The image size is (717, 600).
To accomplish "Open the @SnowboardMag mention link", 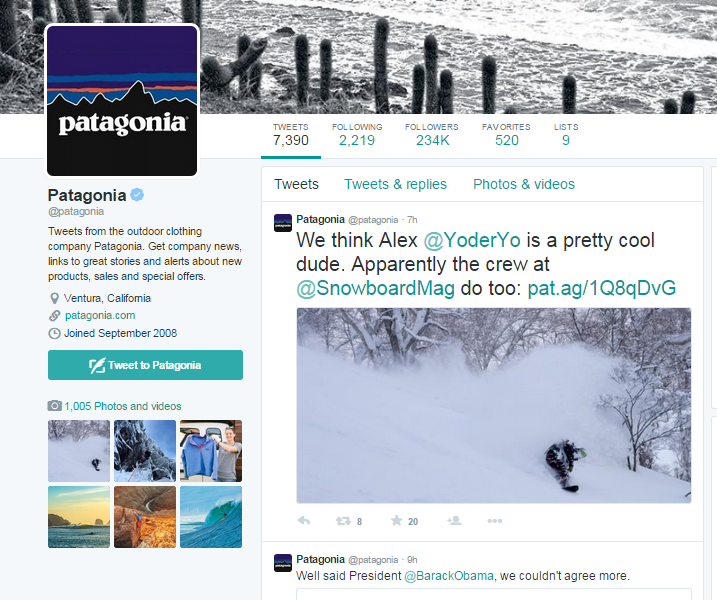I will pyautogui.click(x=375, y=288).
